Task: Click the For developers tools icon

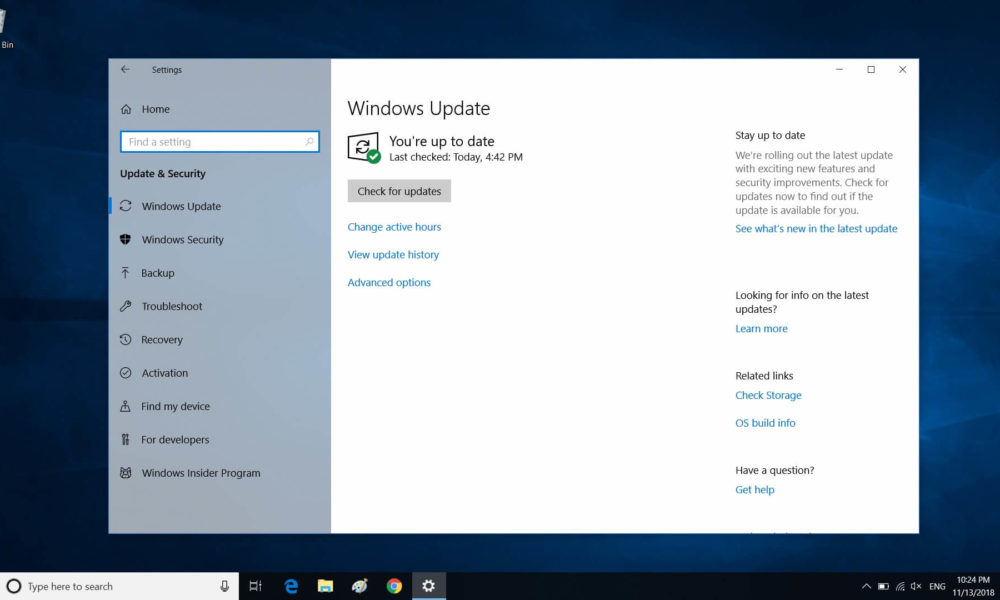Action: click(126, 439)
